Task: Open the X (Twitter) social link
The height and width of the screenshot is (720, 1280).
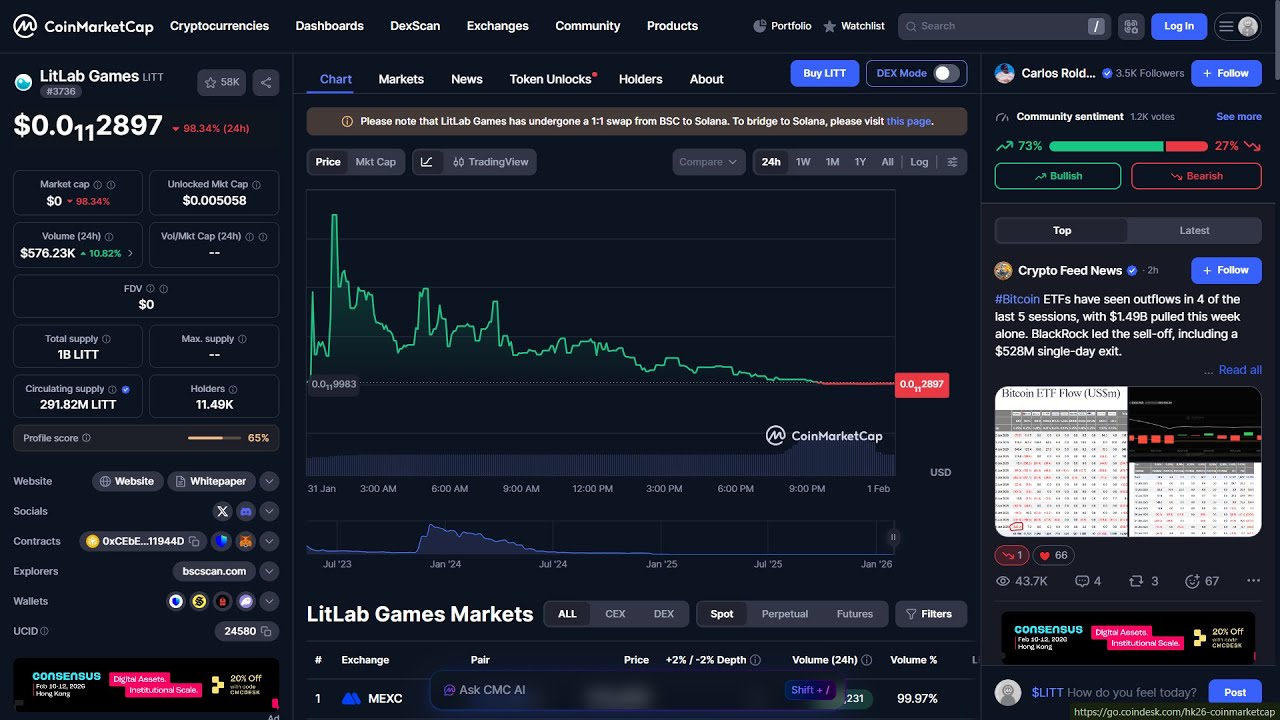Action: [x=222, y=511]
